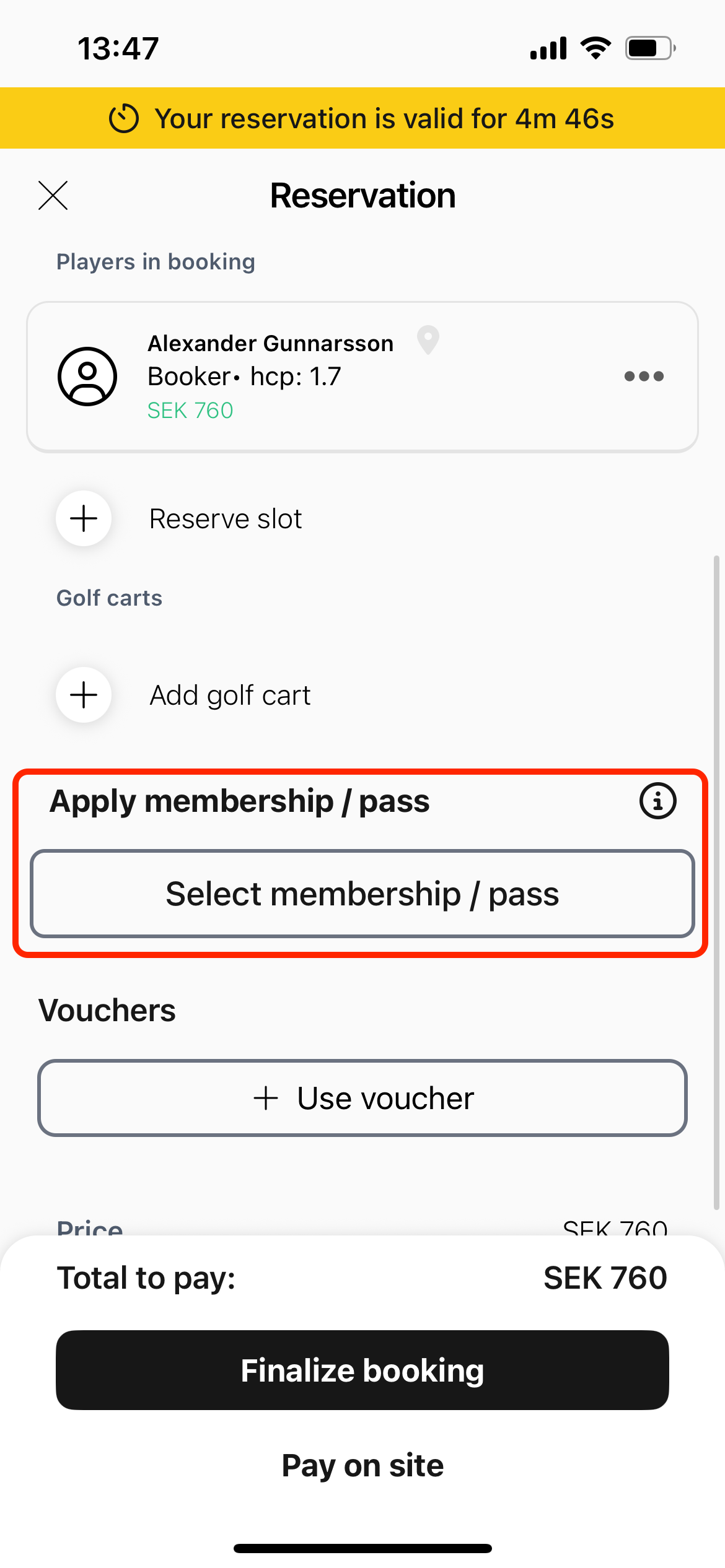Tap the battery icon in status bar

pyautogui.click(x=649, y=48)
